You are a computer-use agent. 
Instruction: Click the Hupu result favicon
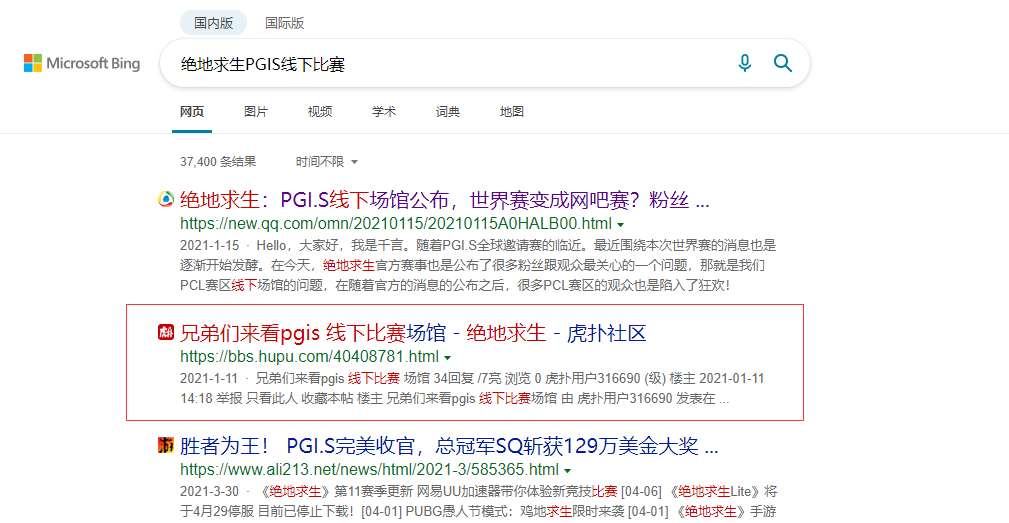166,332
